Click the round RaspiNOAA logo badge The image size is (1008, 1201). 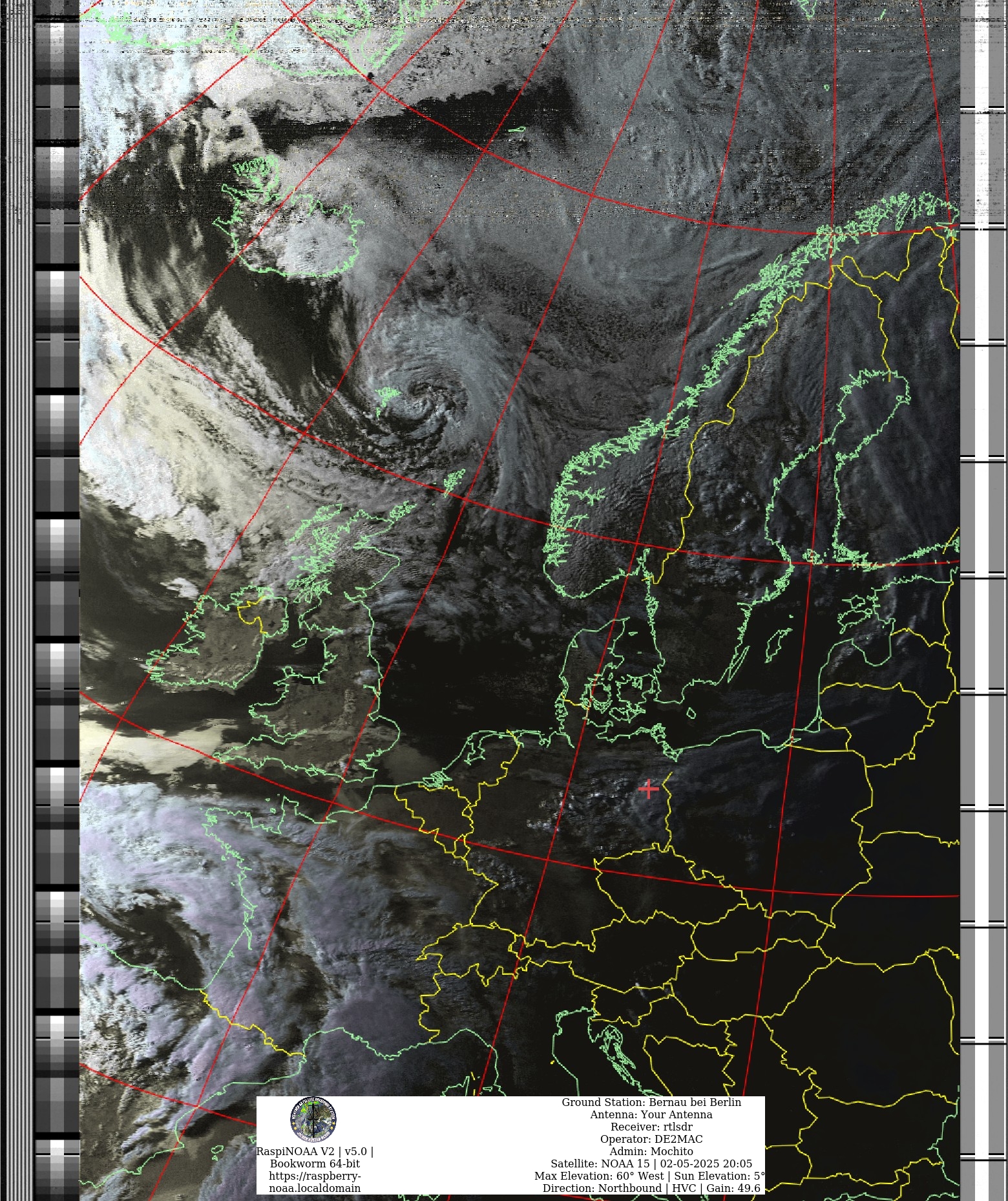point(313,1120)
